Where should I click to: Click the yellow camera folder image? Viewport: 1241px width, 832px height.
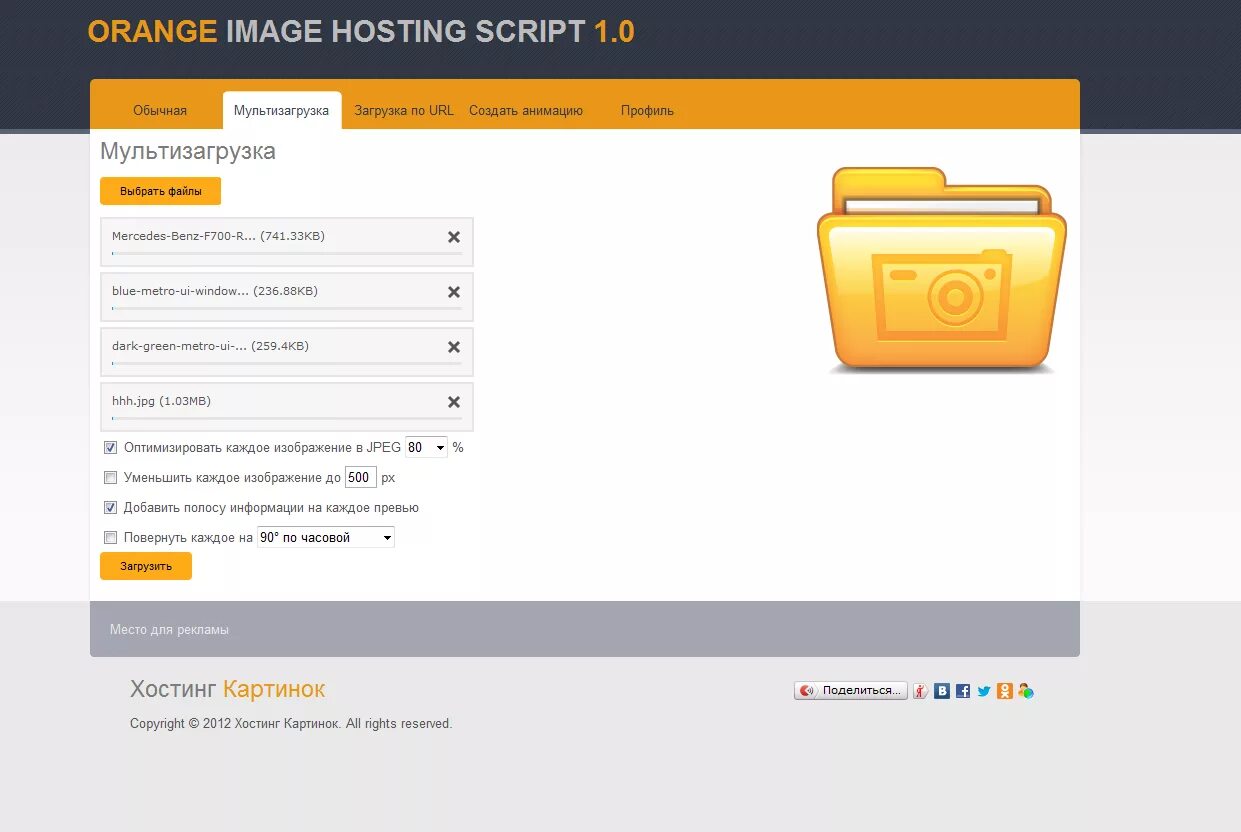tap(942, 271)
